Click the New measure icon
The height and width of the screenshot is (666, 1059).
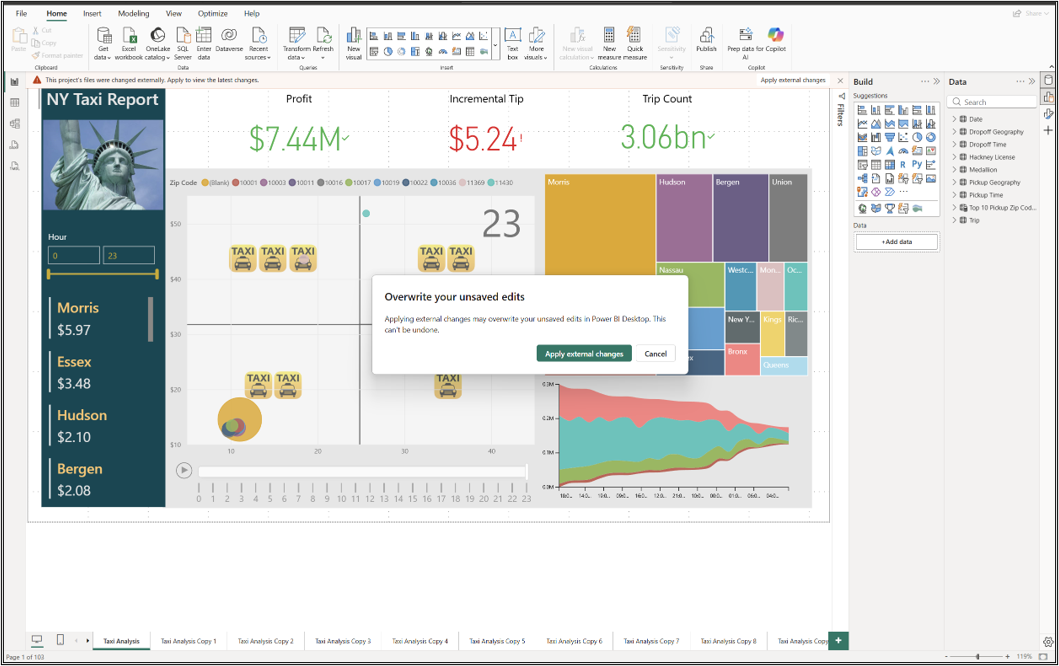(x=609, y=35)
